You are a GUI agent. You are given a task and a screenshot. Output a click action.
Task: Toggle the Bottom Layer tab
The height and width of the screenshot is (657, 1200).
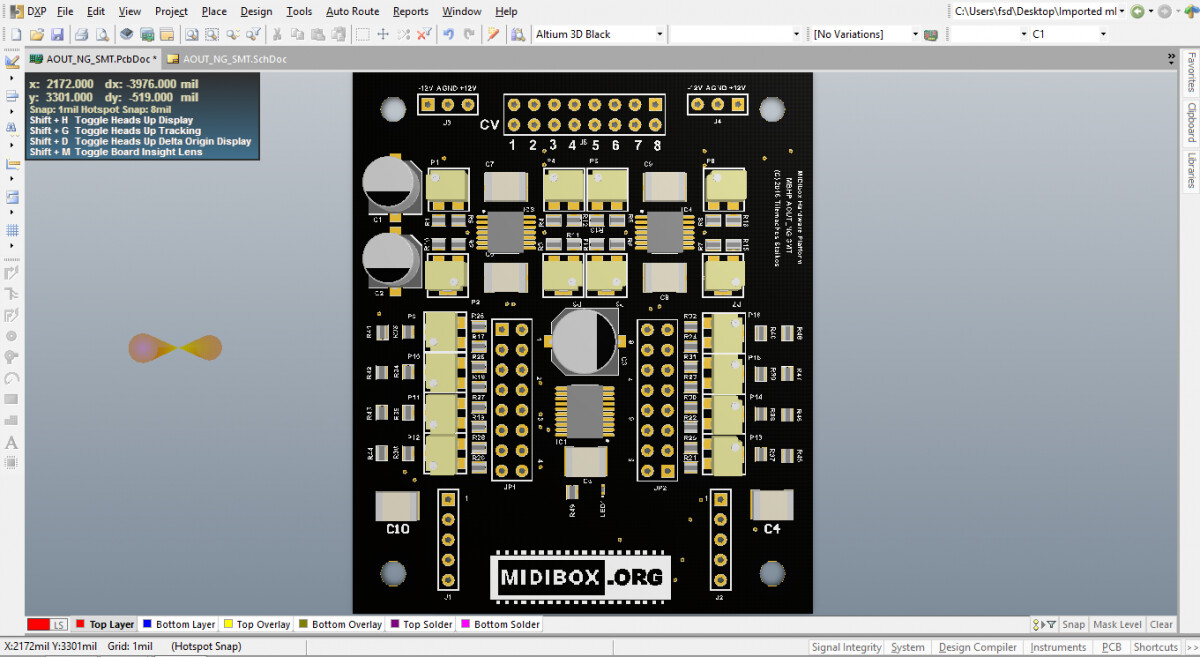coord(178,624)
